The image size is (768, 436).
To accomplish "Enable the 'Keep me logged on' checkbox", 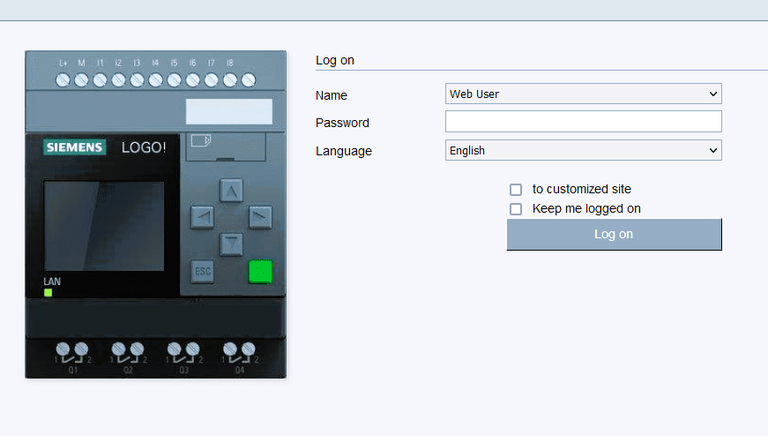I will [x=515, y=209].
